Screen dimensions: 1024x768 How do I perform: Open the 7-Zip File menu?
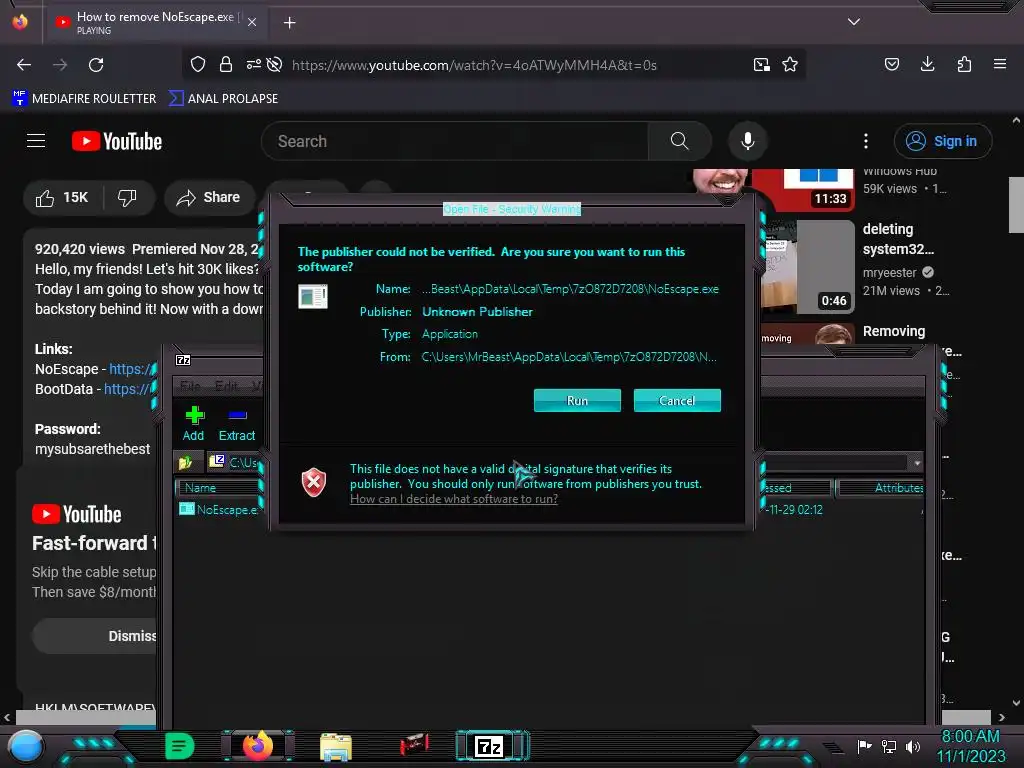point(190,386)
